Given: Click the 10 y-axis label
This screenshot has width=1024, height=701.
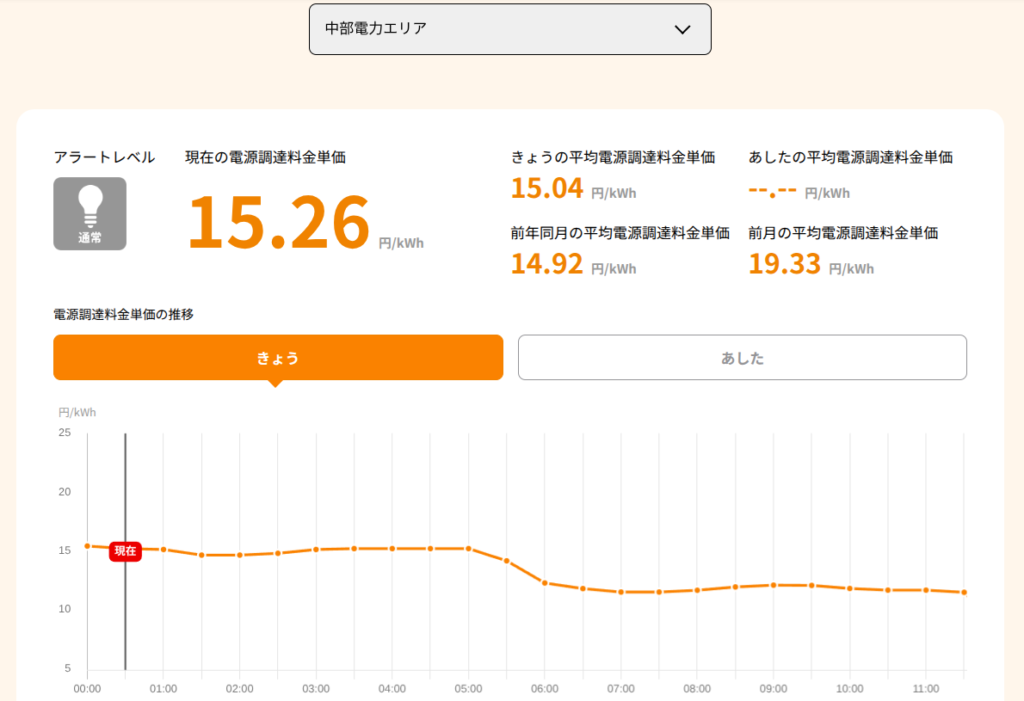Looking at the screenshot, I should [x=65, y=609].
